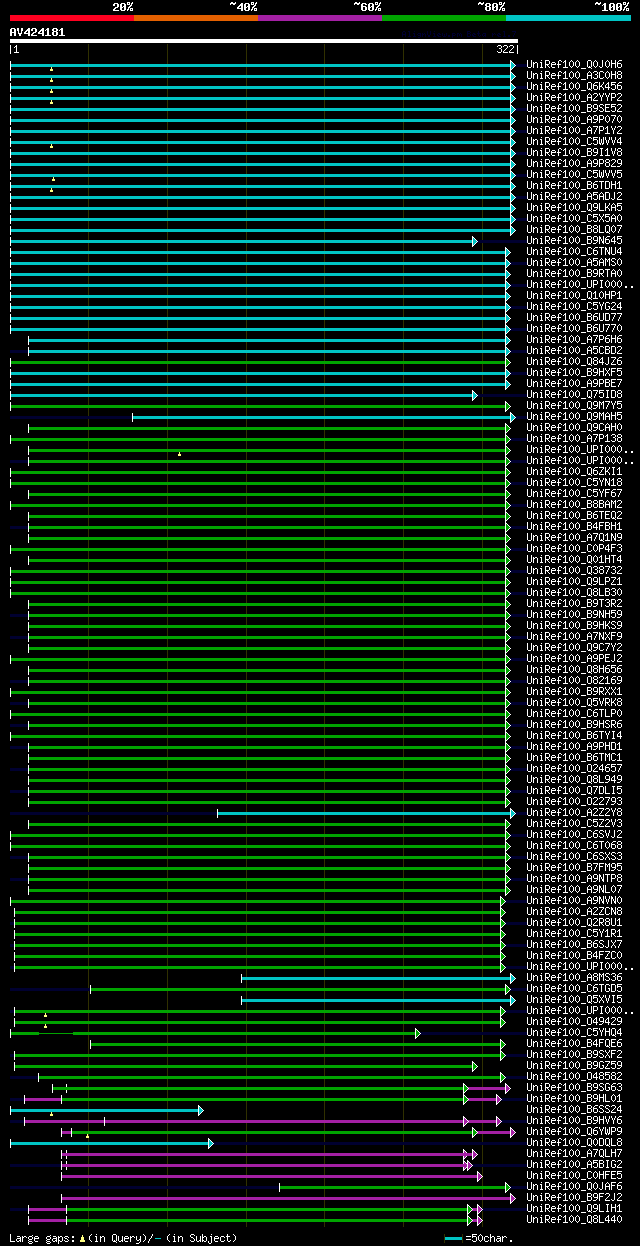This screenshot has width=640, height=1246.
Task: Click the cyan ~100% identity legend segment
Action: [x=567, y=17]
